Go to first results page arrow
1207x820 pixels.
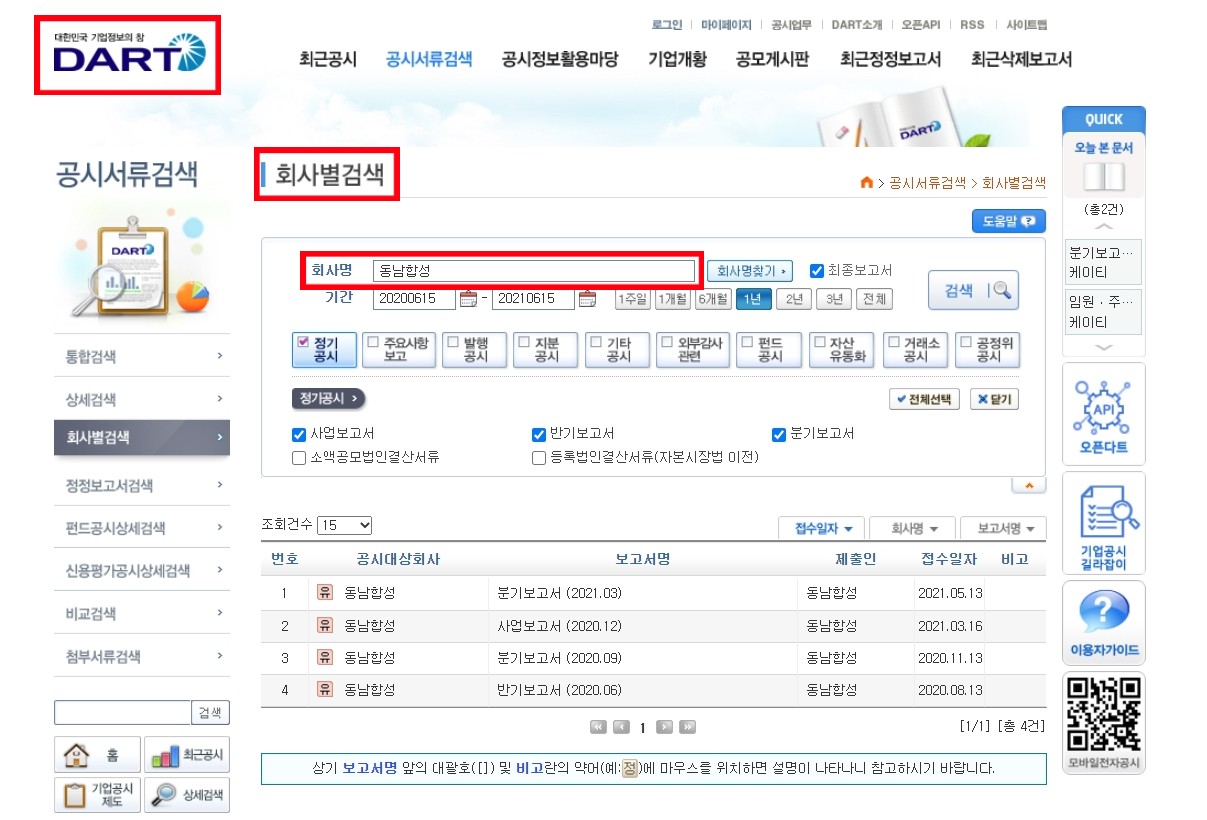pos(598,727)
